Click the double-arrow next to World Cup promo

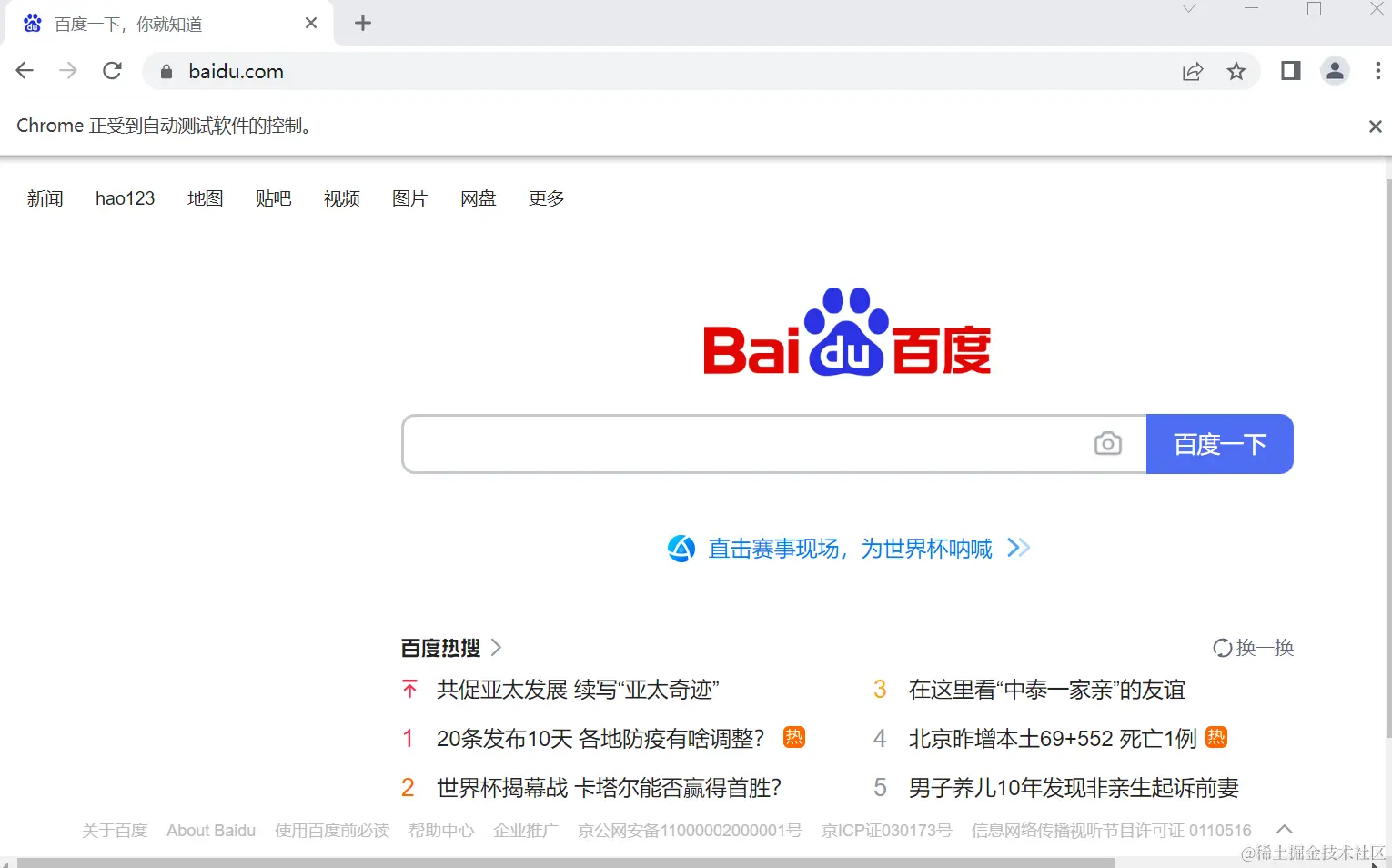[x=1019, y=548]
